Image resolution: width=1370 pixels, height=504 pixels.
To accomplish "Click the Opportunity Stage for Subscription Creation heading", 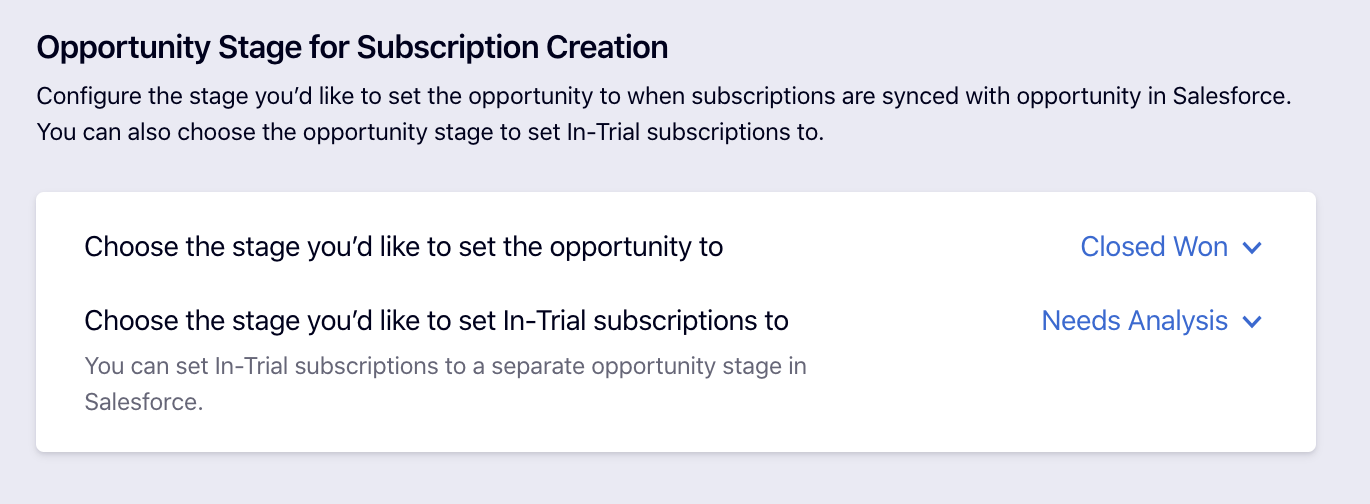I will click(352, 47).
